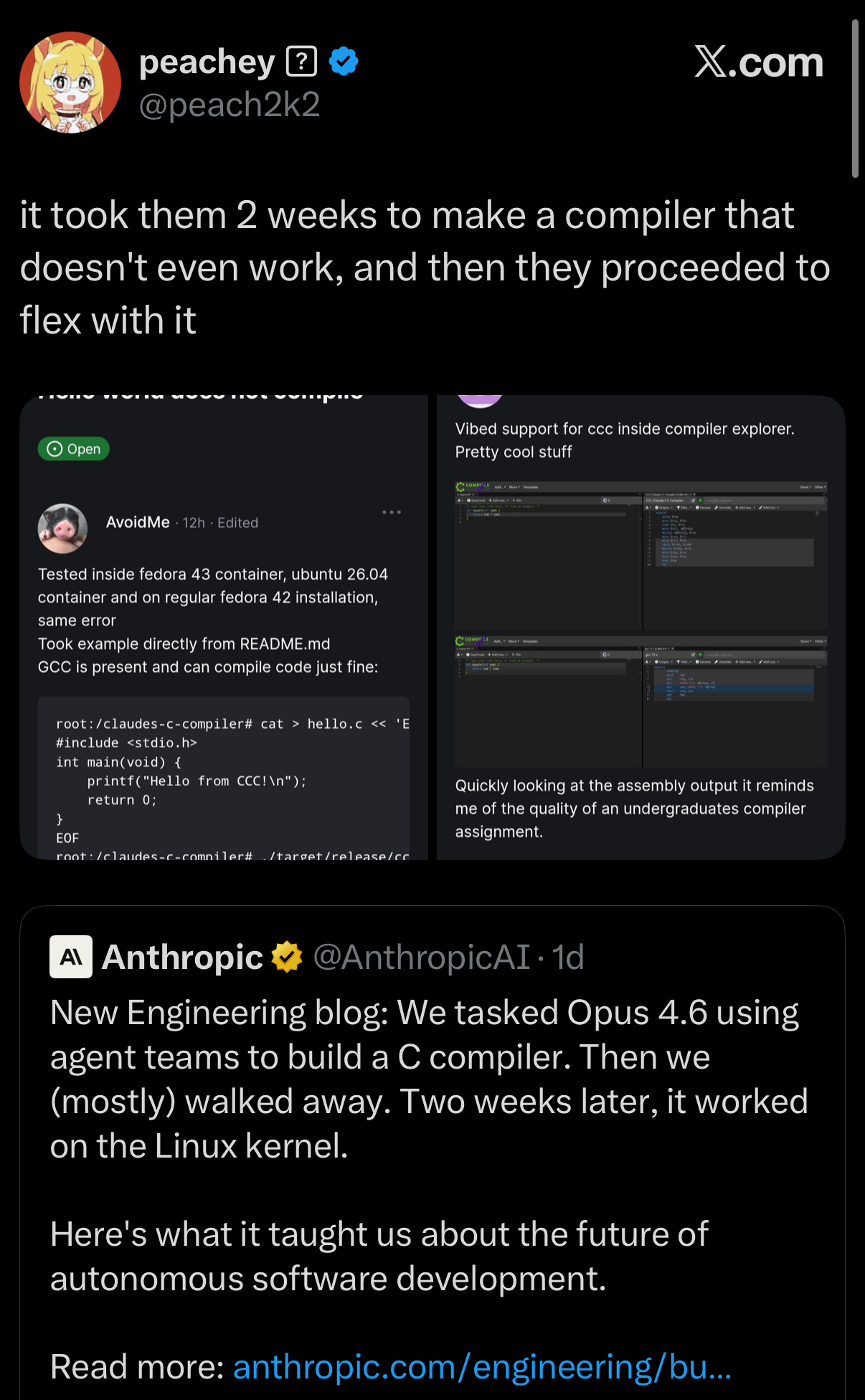The height and width of the screenshot is (1400, 865).
Task: Open the three-dot menu on AvoidMe's comment
Action: [x=392, y=512]
